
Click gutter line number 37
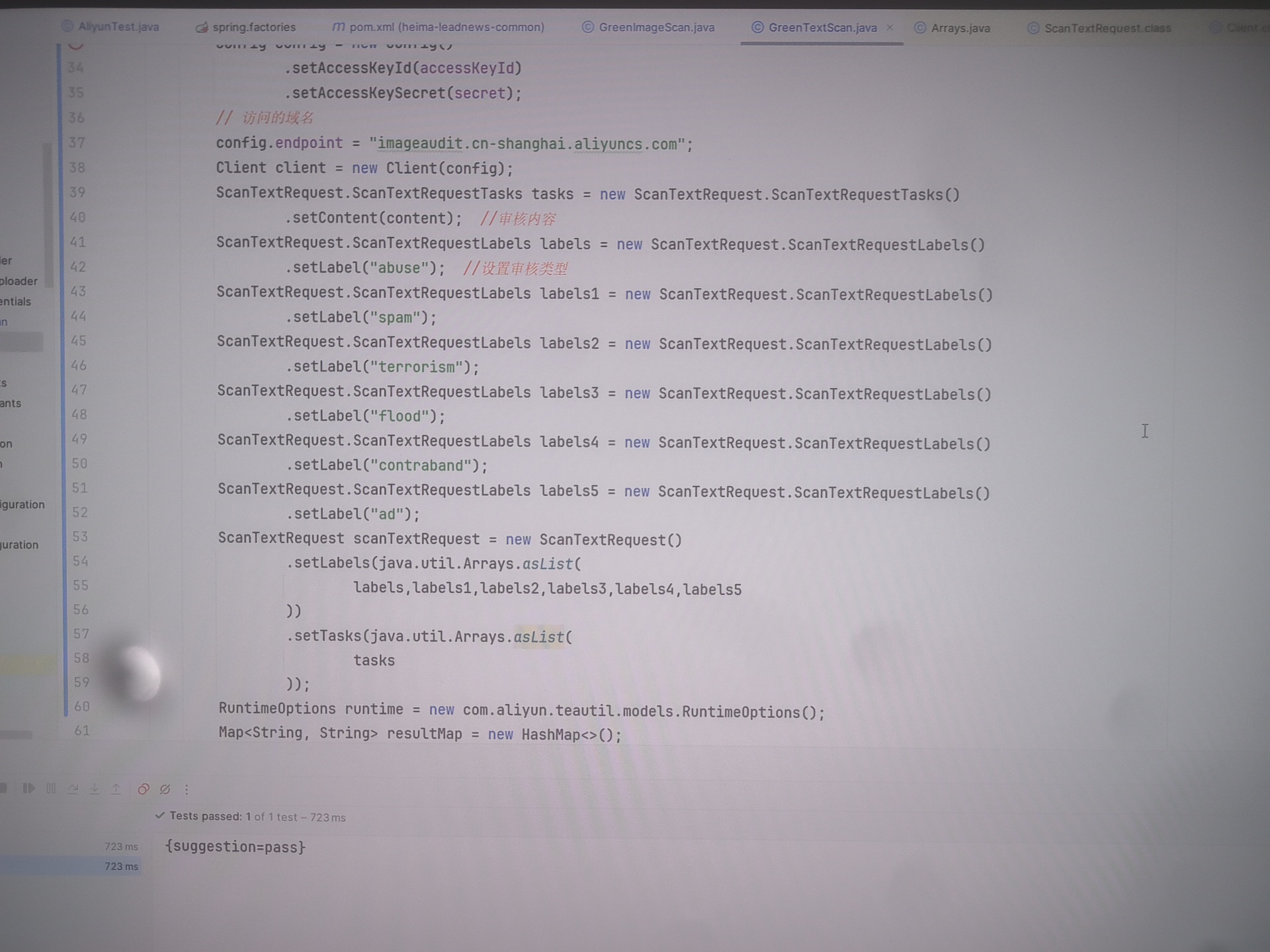tap(77, 143)
